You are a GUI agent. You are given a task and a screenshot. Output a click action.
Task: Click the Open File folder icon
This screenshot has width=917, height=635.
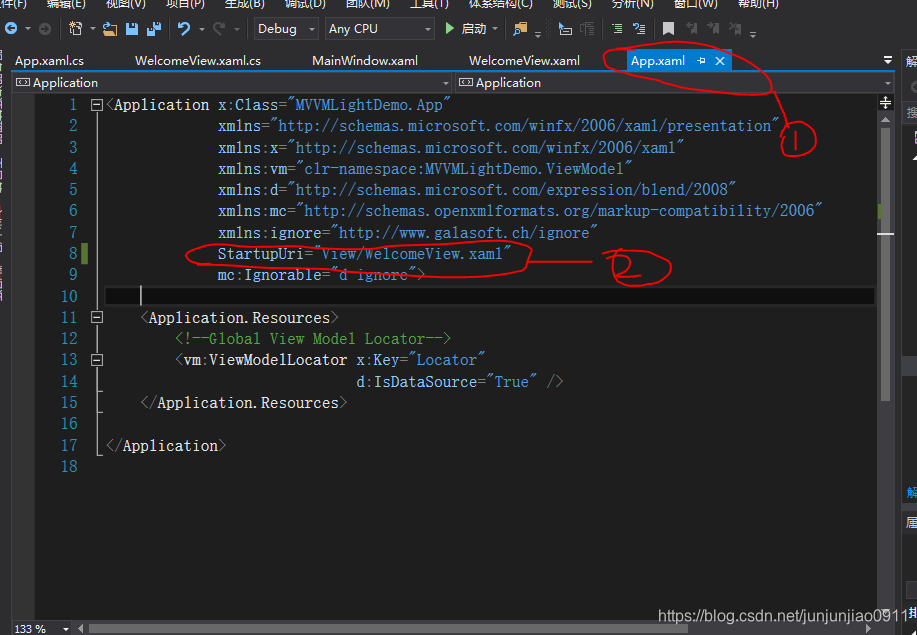109,28
